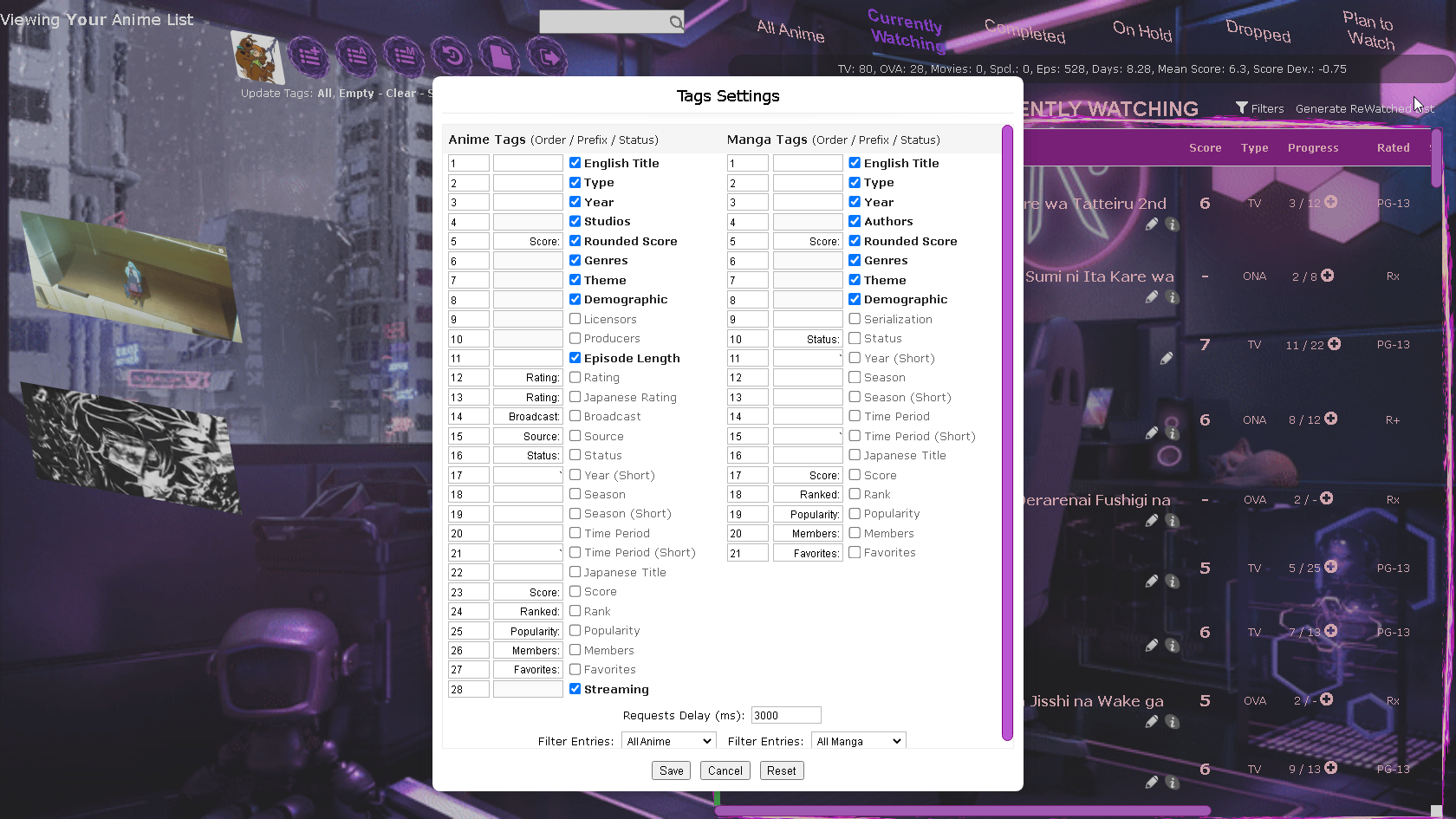Click prefix field for anime Rounded Score
1456x819 pixels.
pos(529,241)
